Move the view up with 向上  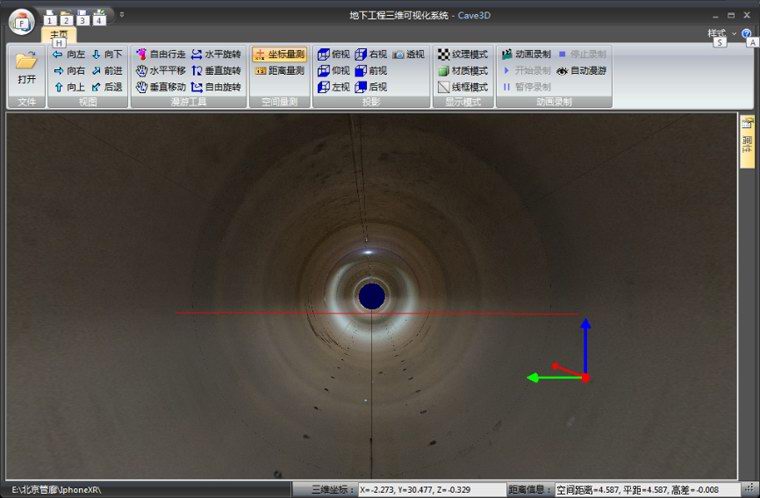[69, 87]
